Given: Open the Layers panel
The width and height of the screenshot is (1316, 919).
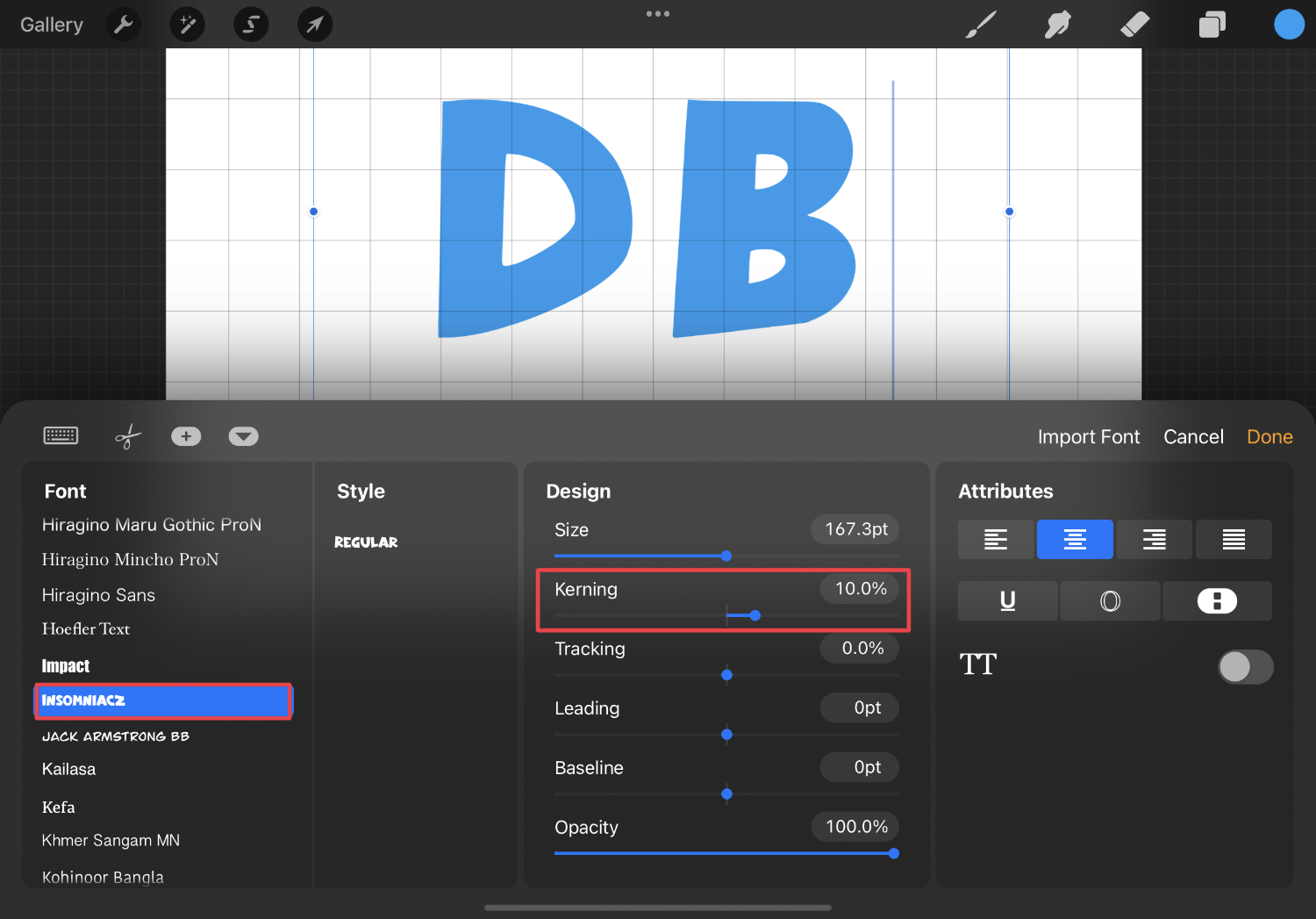Looking at the screenshot, I should tap(1212, 24).
